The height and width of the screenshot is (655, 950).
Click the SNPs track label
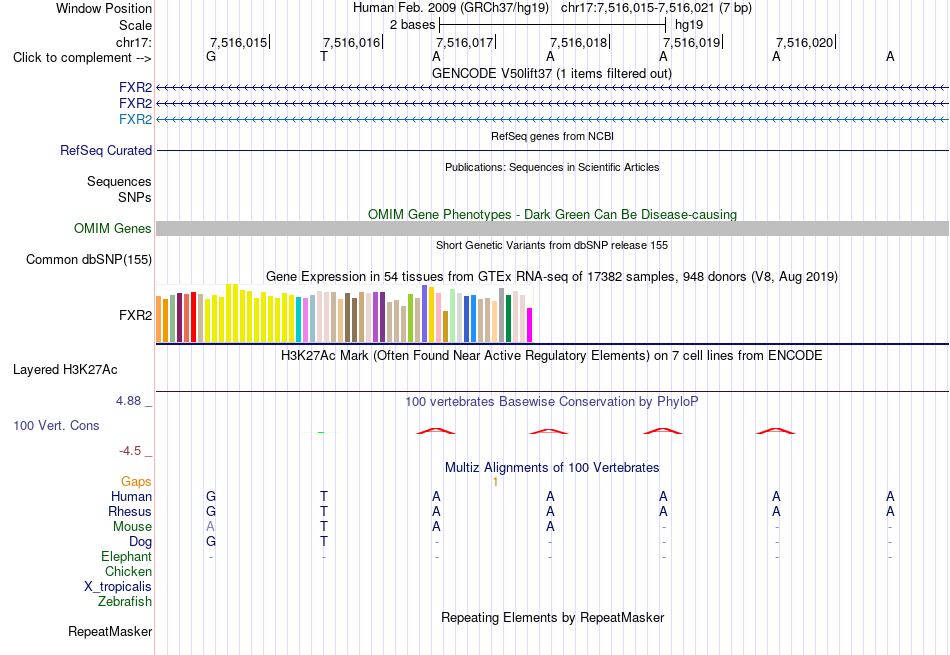tap(135, 198)
